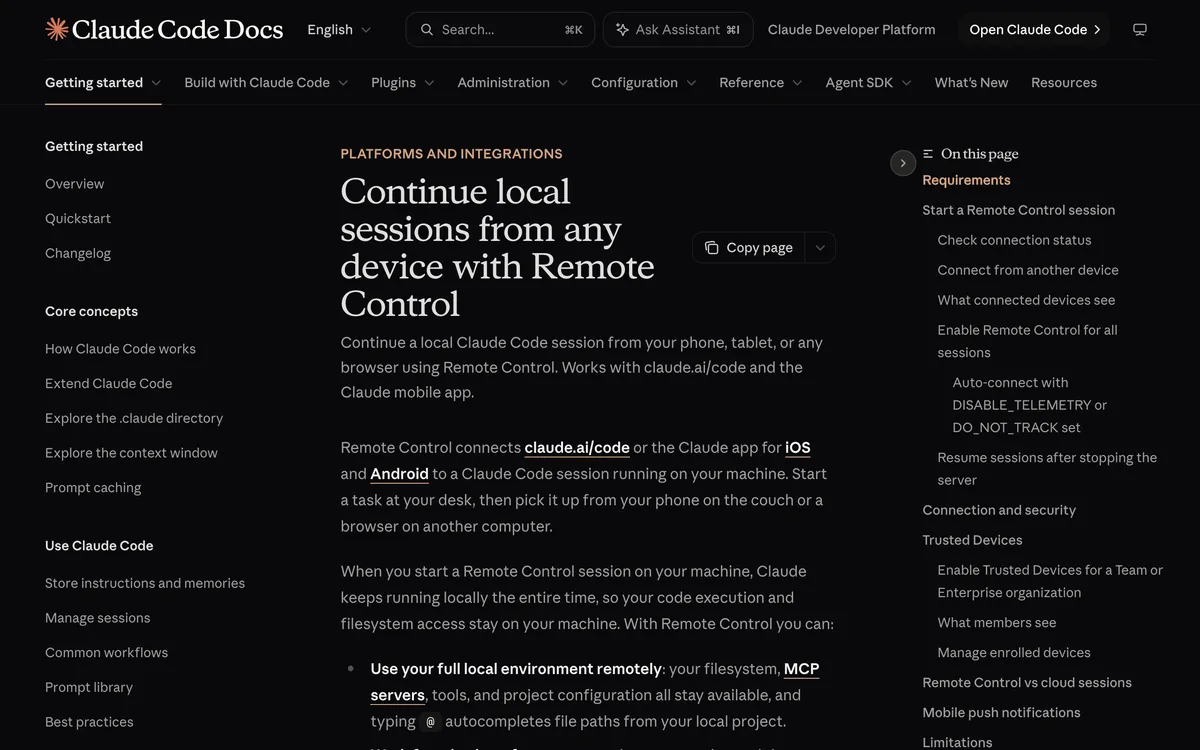Open the Prompt caching page
Image resolution: width=1200 pixels, height=750 pixels.
(x=93, y=488)
